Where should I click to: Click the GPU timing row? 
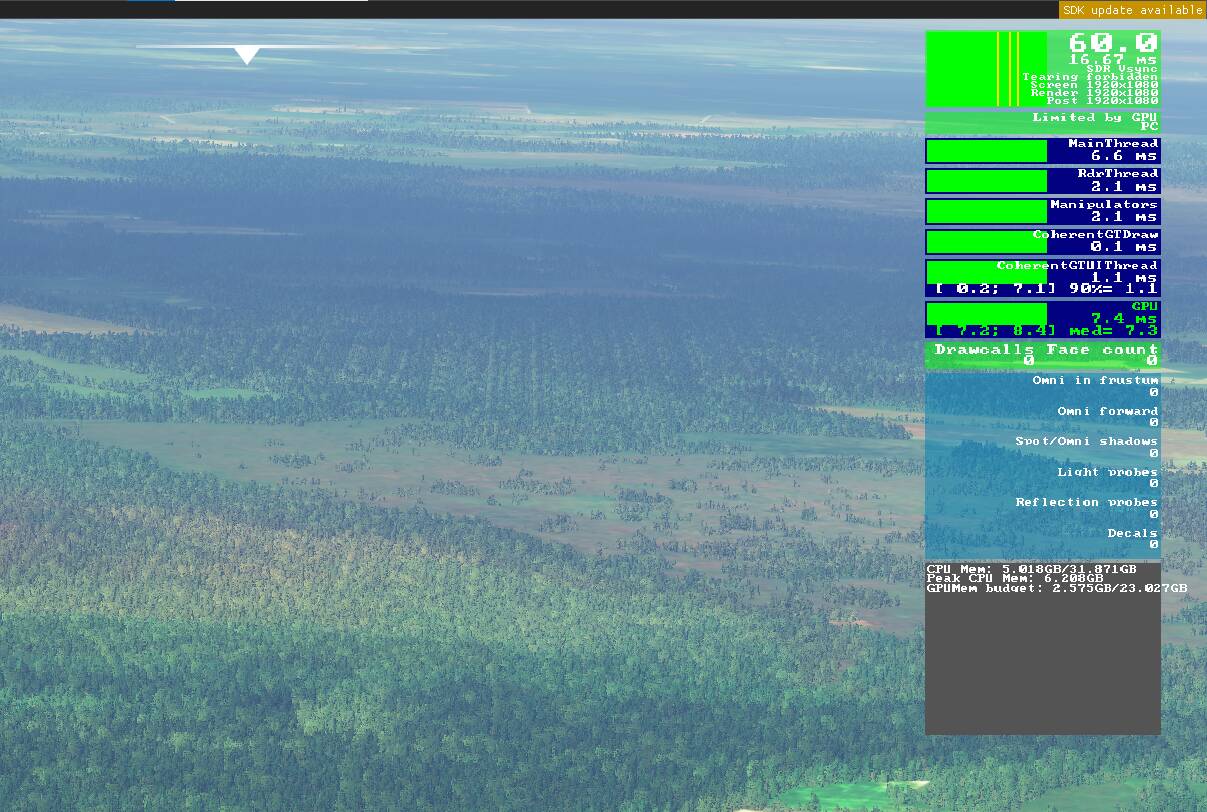coord(1042,318)
